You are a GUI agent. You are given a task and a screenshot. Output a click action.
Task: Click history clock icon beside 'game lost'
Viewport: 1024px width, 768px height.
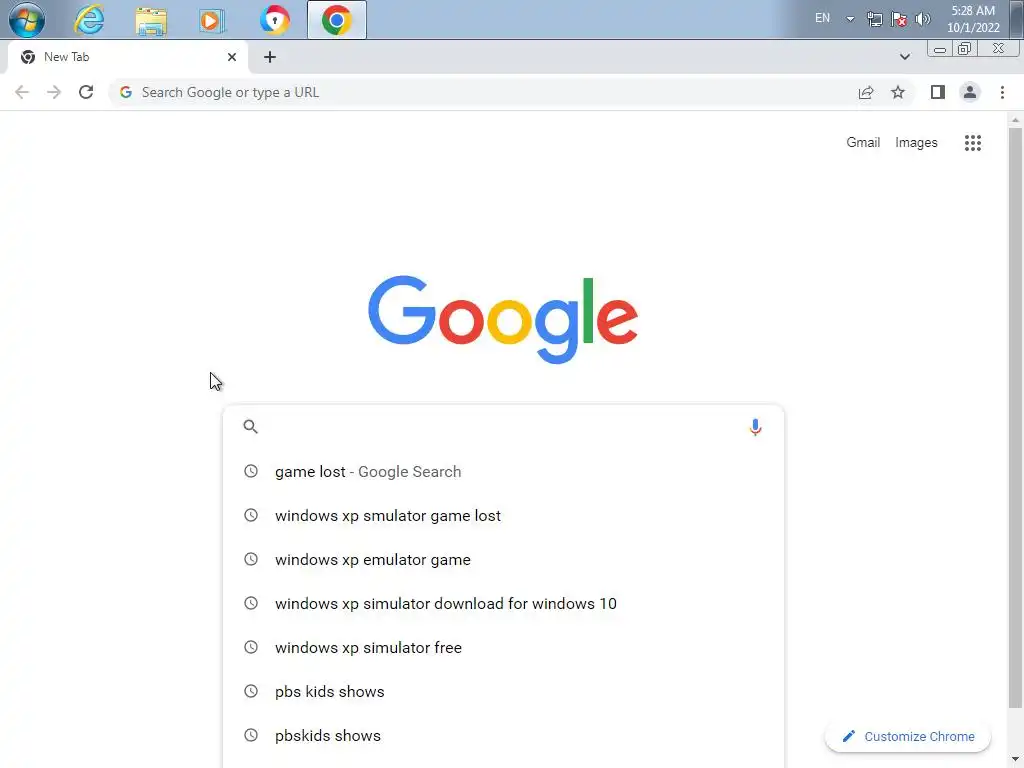point(251,471)
